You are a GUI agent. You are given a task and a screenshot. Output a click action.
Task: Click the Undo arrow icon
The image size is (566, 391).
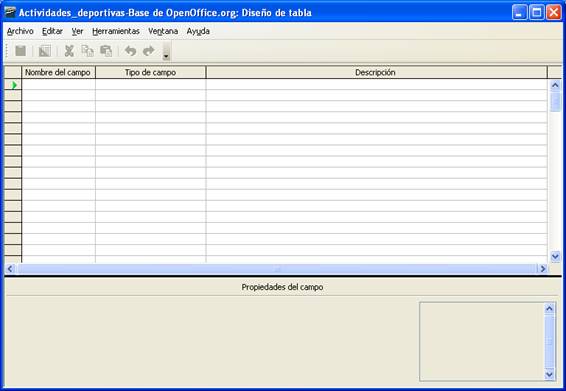[130, 51]
